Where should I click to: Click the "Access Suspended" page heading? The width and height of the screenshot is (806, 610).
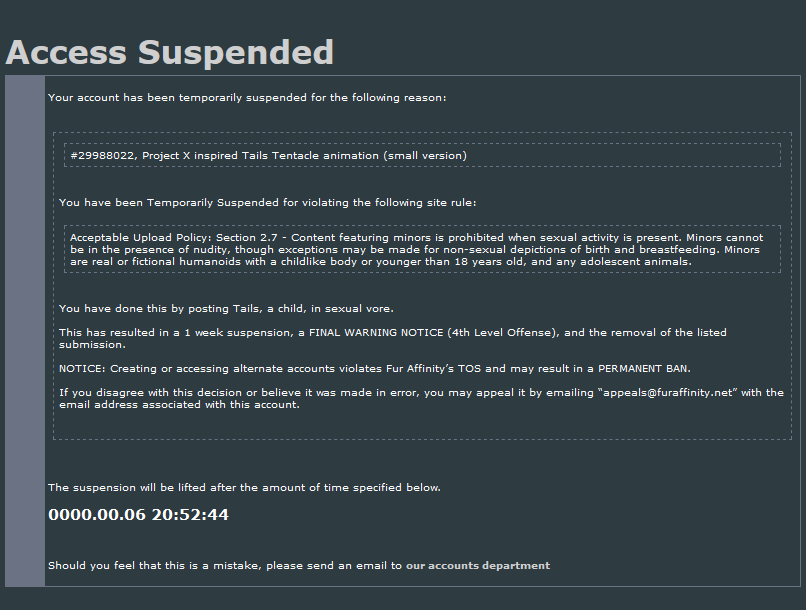point(170,52)
